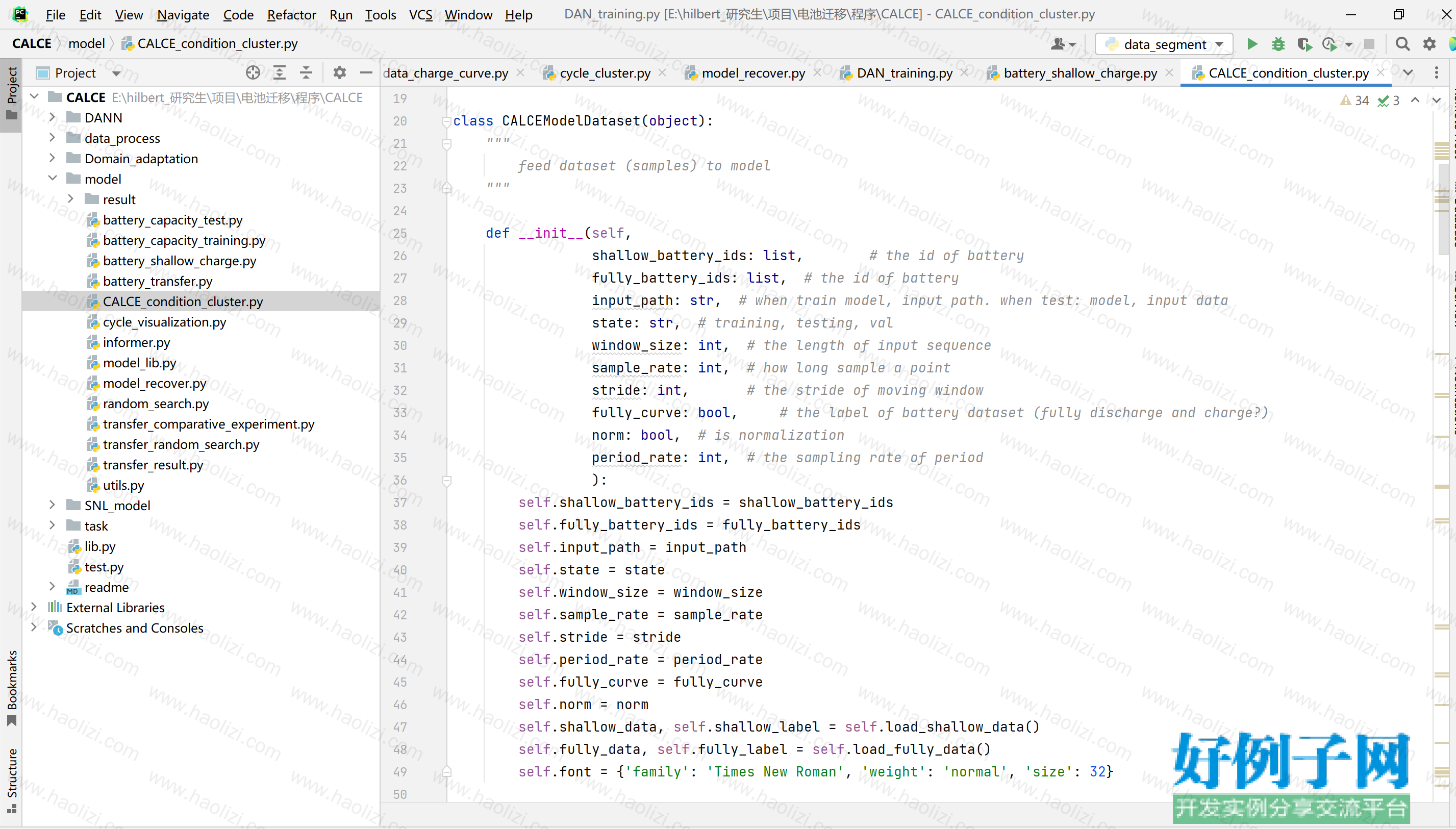Image resolution: width=1456 pixels, height=829 pixels.
Task: Click the 3 typos indicator
Action: click(1388, 101)
